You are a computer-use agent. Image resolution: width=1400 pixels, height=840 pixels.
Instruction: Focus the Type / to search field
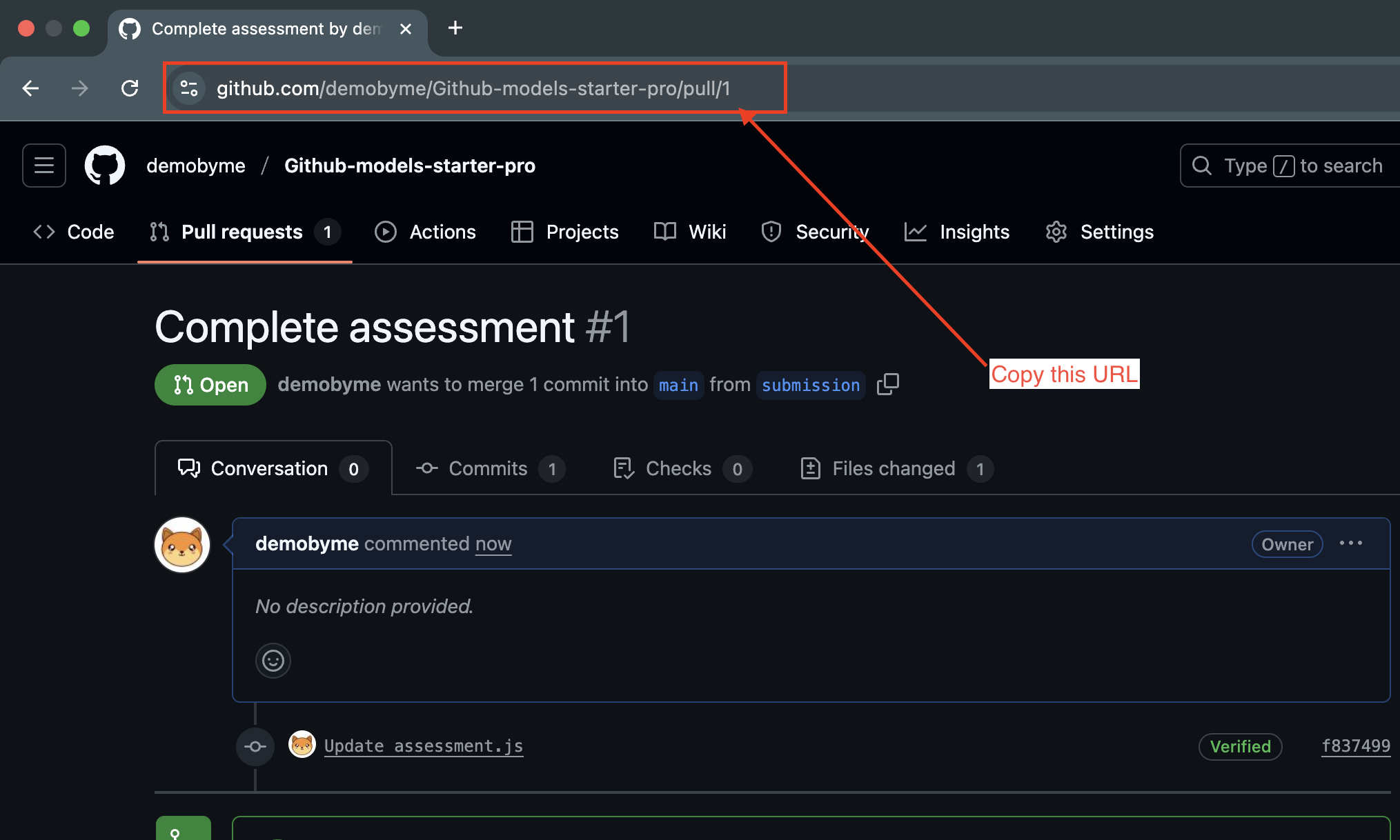1290,166
